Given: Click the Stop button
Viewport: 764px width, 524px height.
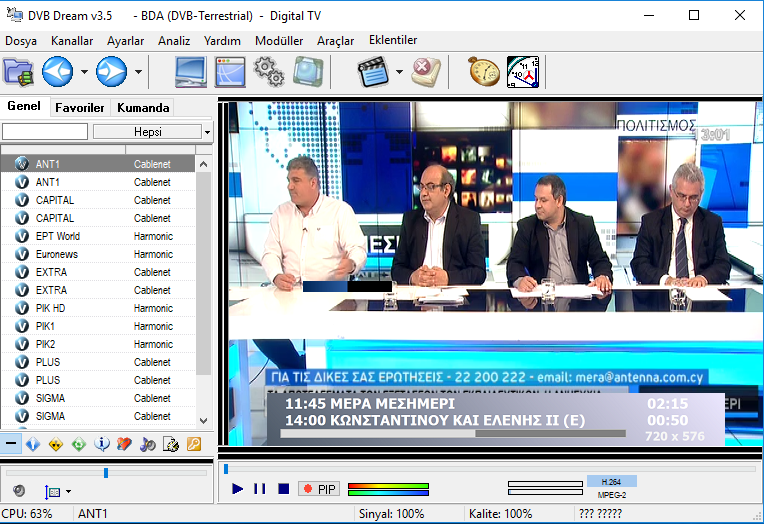Looking at the screenshot, I should (284, 488).
